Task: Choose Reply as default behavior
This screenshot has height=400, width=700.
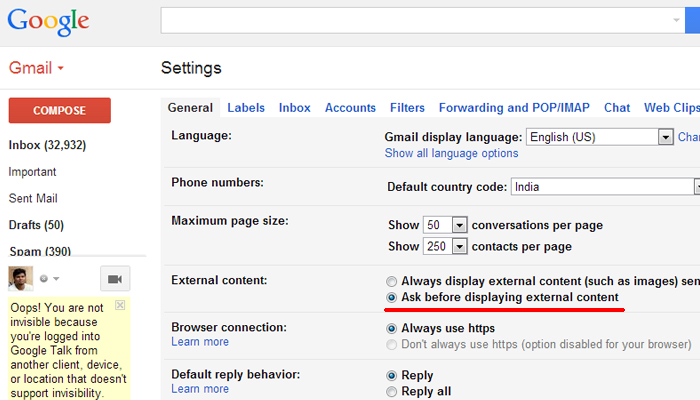Action: (x=392, y=375)
